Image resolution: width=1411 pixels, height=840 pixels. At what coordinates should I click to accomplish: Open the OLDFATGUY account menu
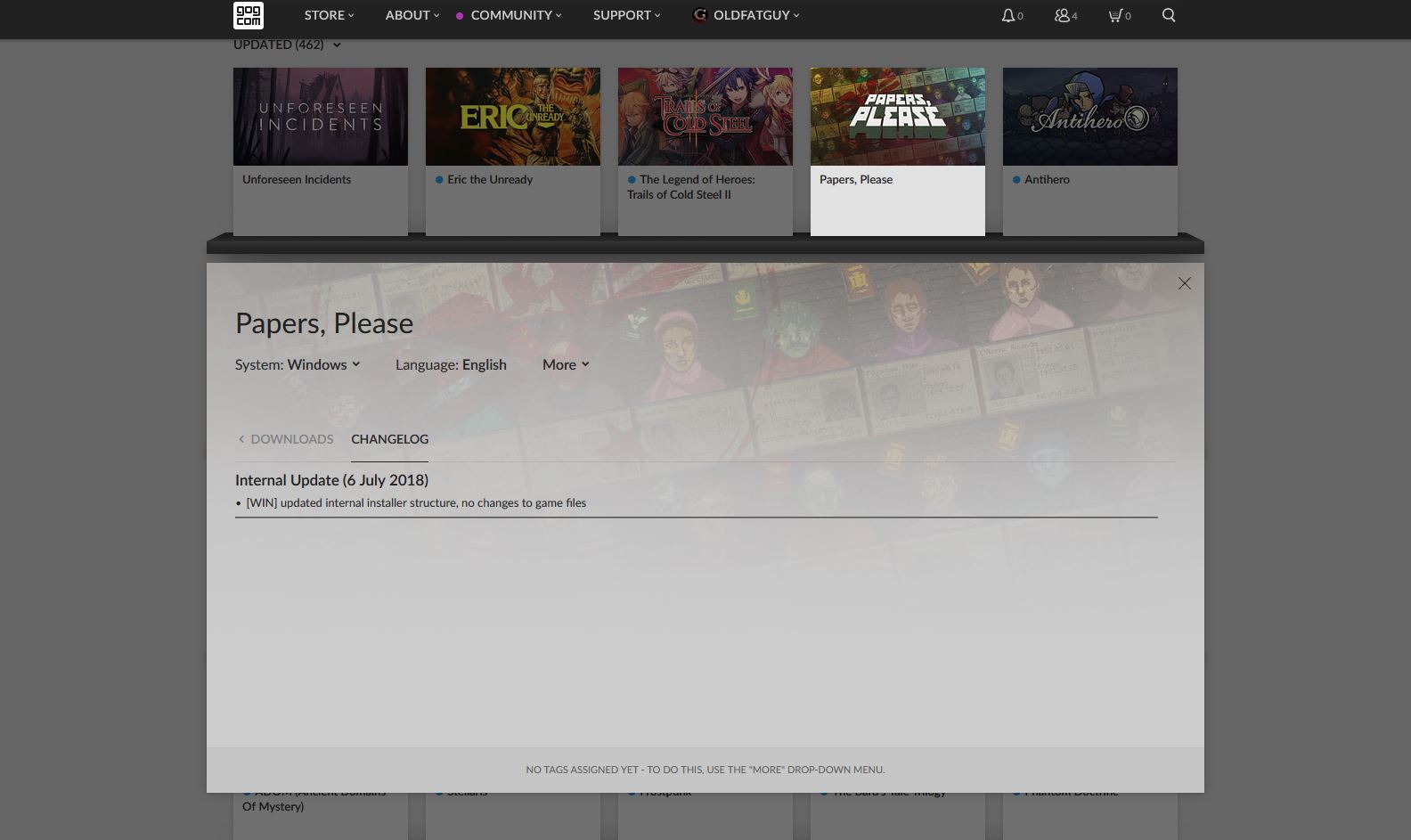756,15
